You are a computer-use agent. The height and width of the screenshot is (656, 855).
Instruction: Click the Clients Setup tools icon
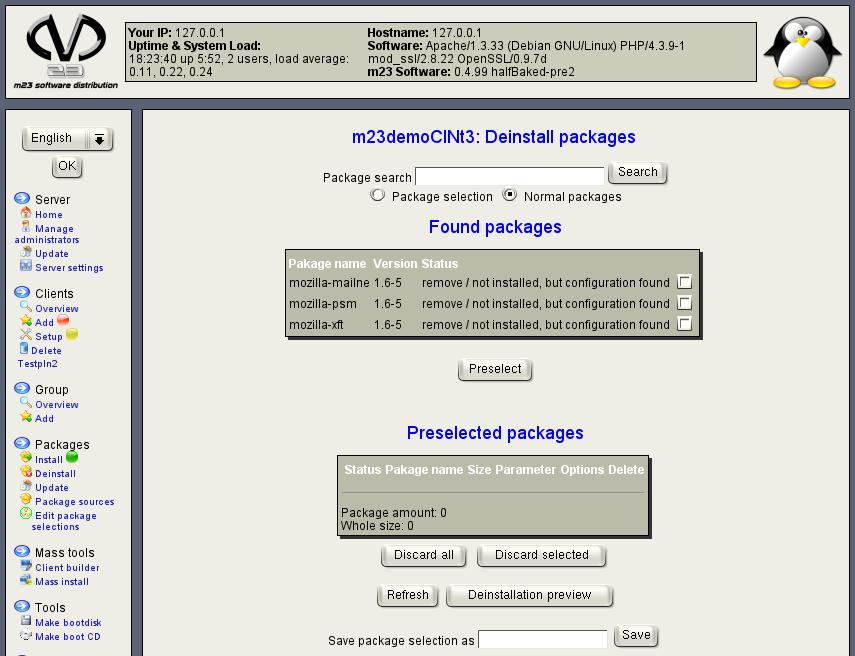pos(26,336)
